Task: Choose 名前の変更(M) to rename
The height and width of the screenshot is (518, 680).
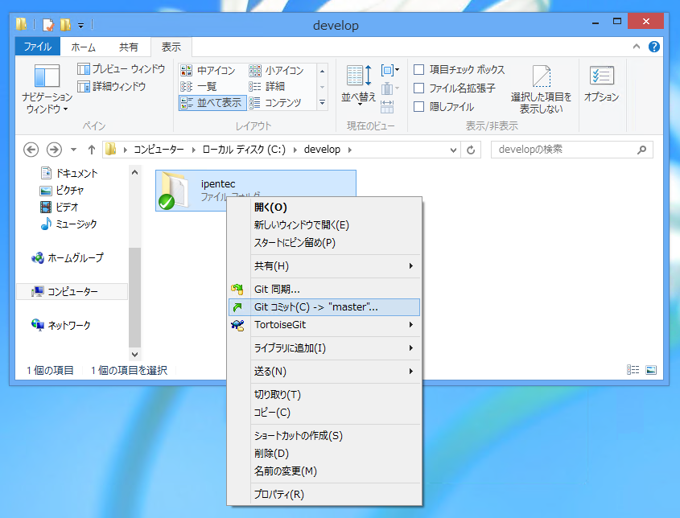Action: pos(324,471)
